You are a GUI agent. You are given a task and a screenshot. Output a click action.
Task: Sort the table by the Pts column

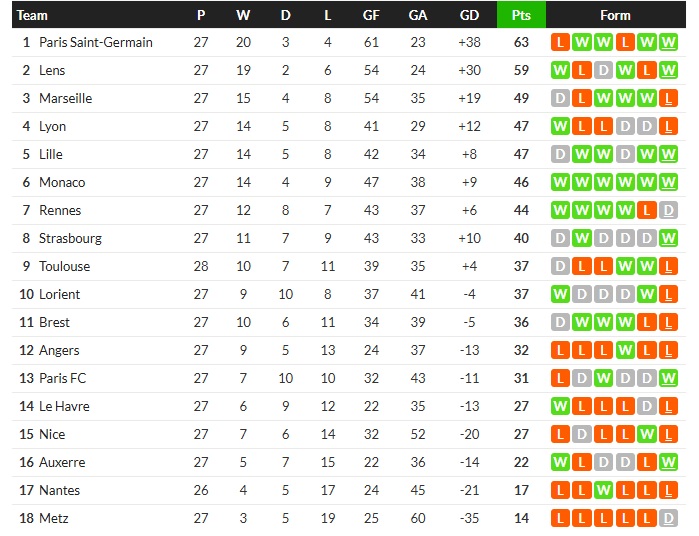[521, 15]
